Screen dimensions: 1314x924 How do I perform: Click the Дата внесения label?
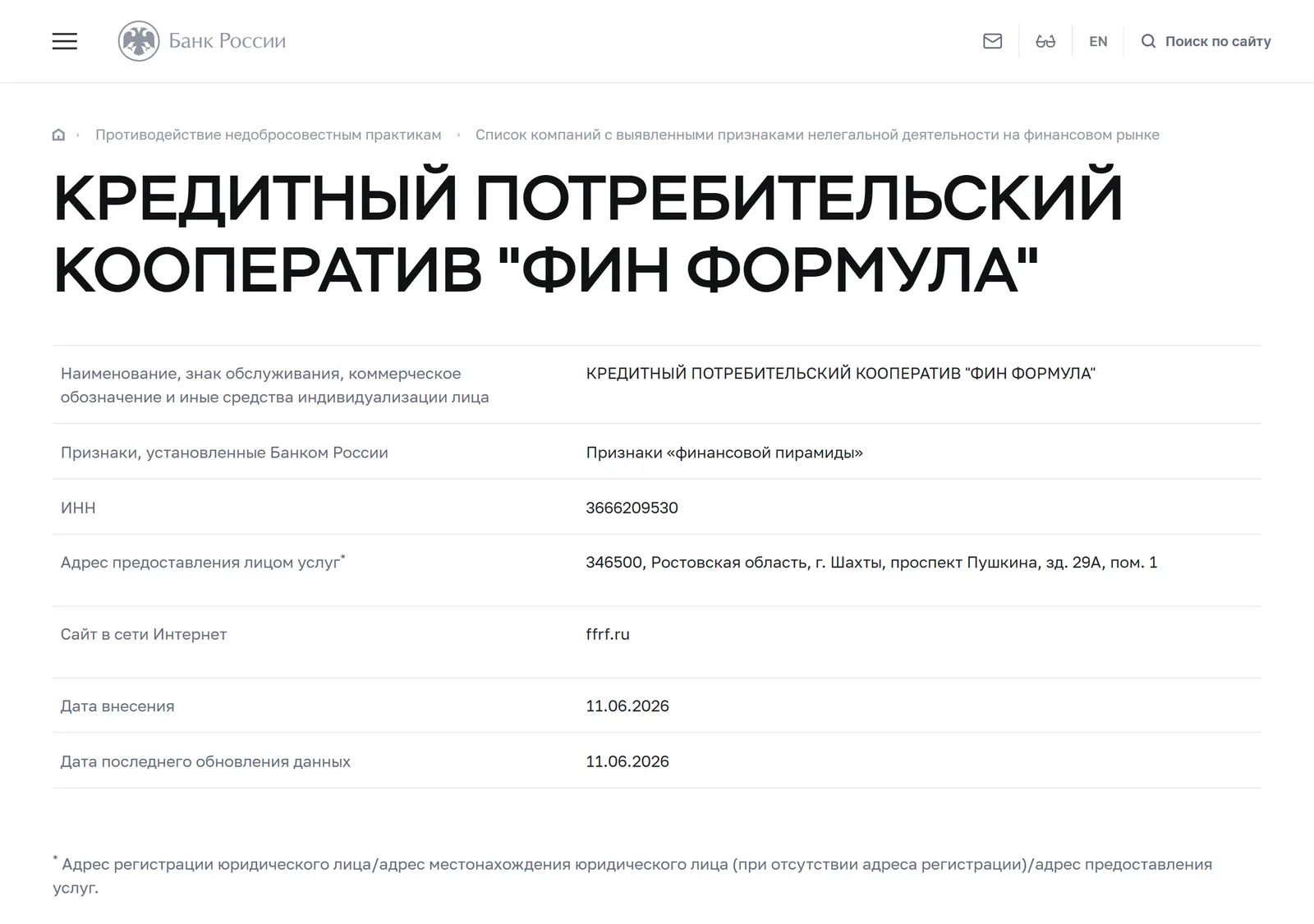[117, 706]
